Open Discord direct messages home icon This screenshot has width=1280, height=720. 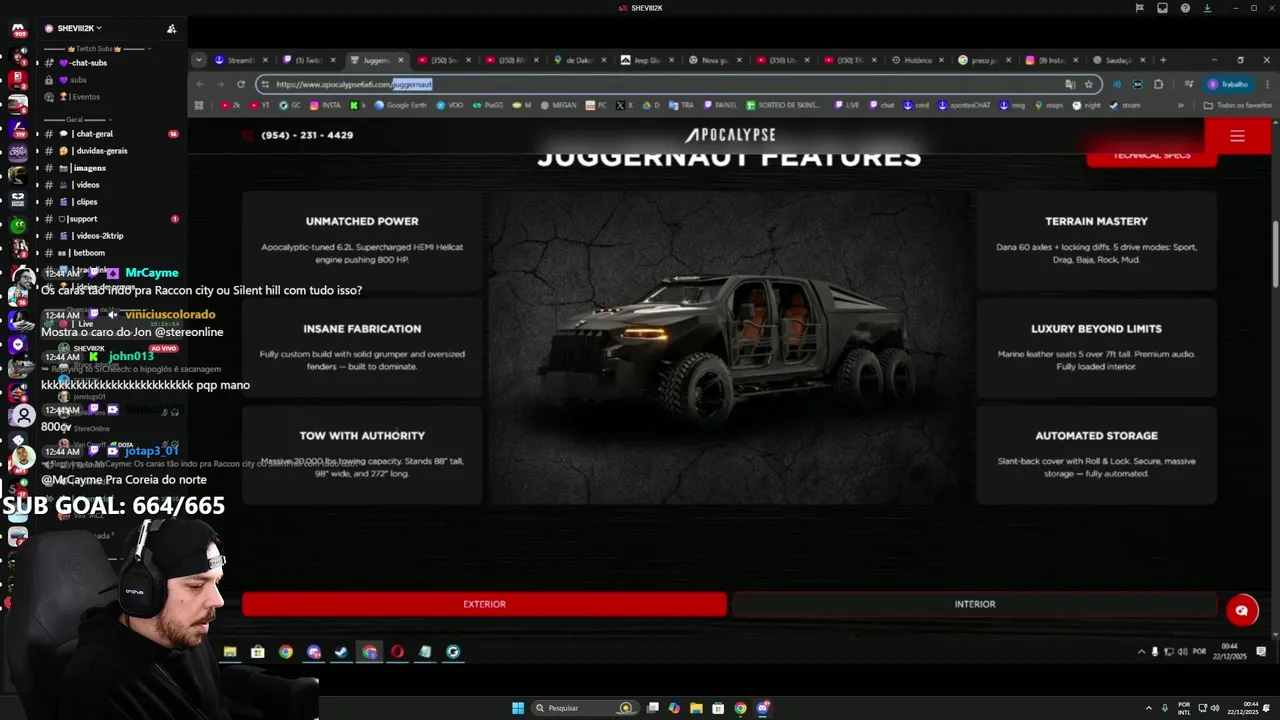[18, 30]
